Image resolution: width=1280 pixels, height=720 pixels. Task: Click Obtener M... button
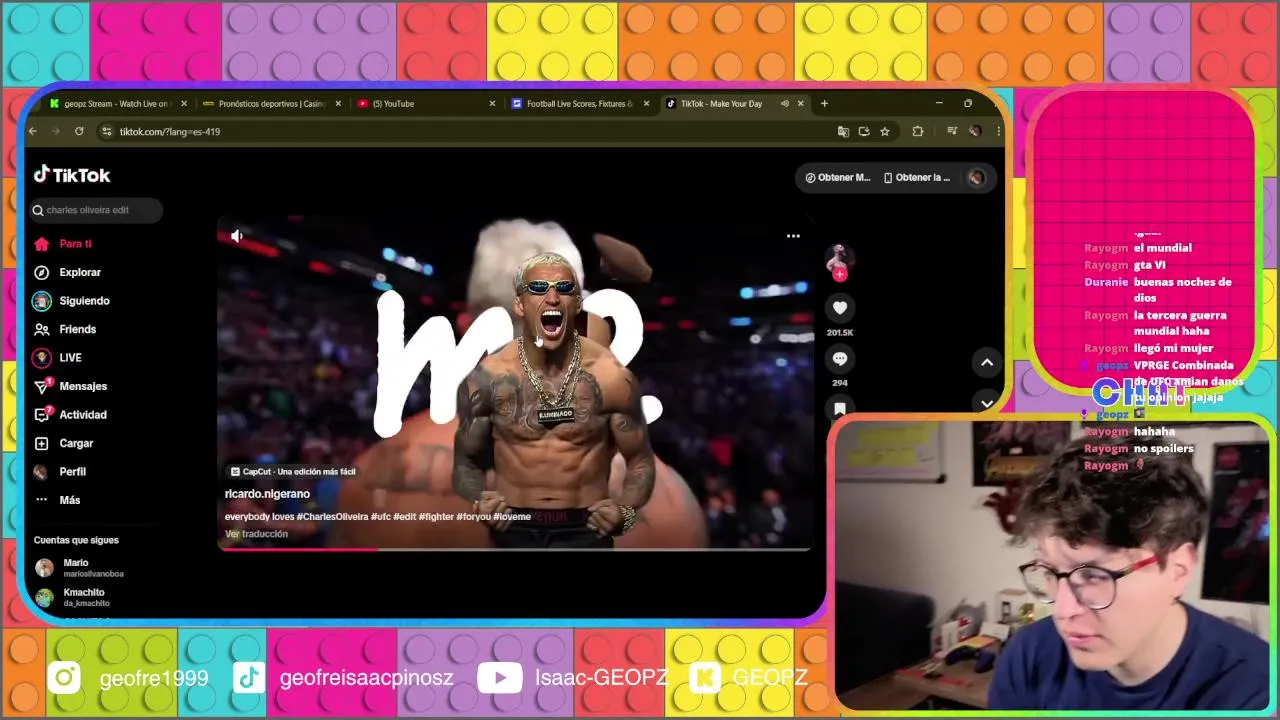coord(838,178)
